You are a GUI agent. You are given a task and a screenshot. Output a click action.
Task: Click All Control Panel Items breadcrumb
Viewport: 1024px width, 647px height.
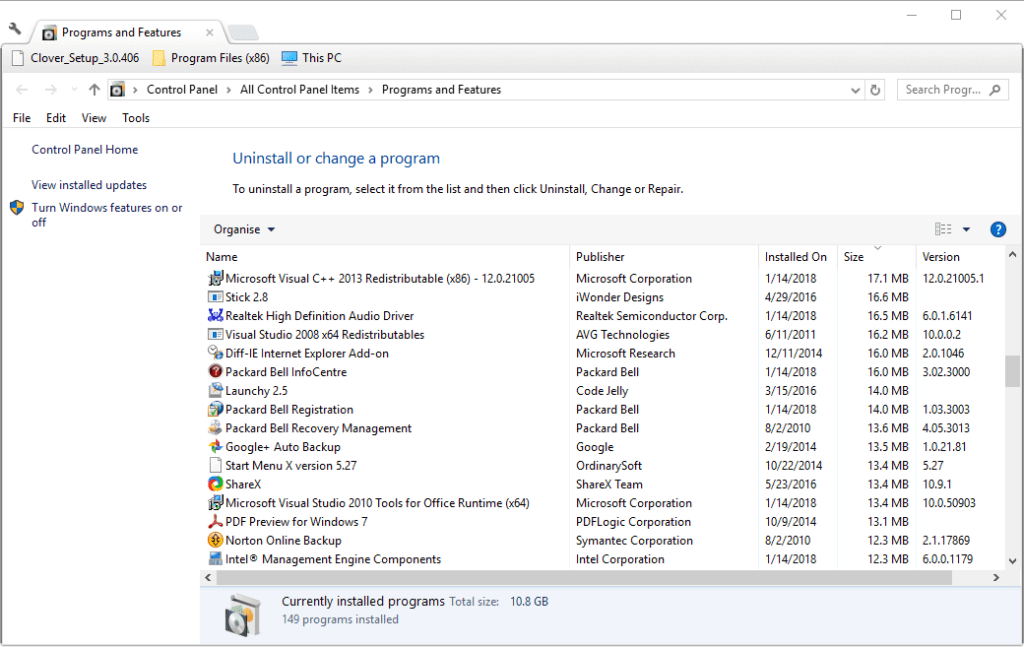pyautogui.click(x=300, y=89)
